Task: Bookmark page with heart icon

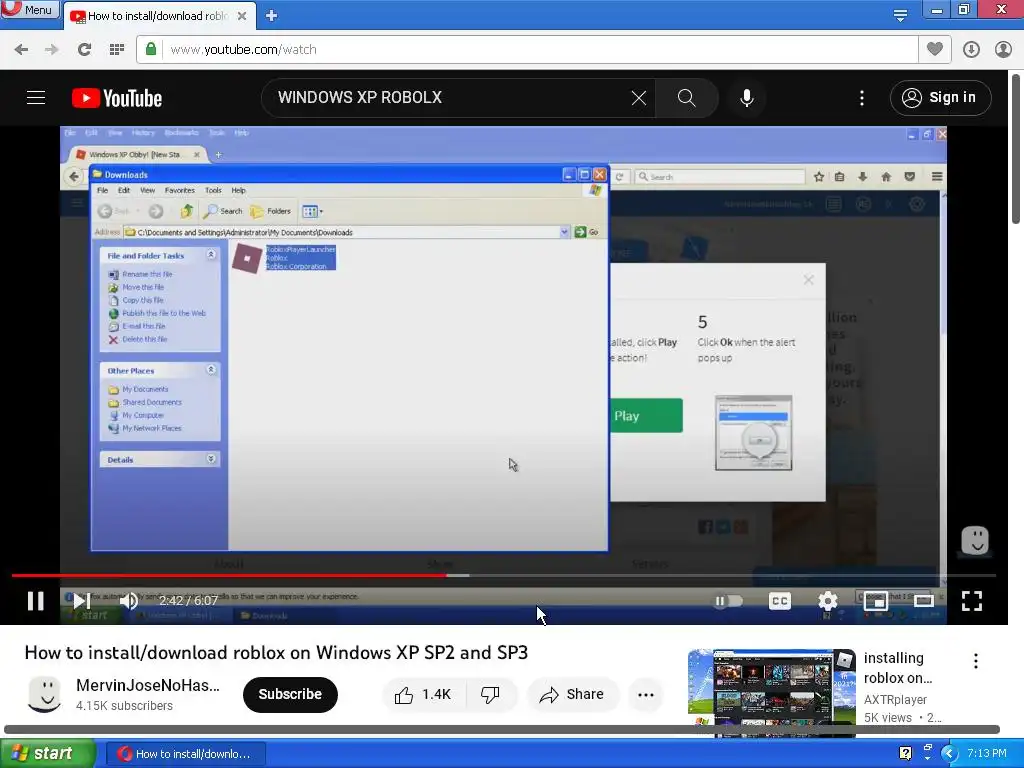Action: pyautogui.click(x=935, y=49)
